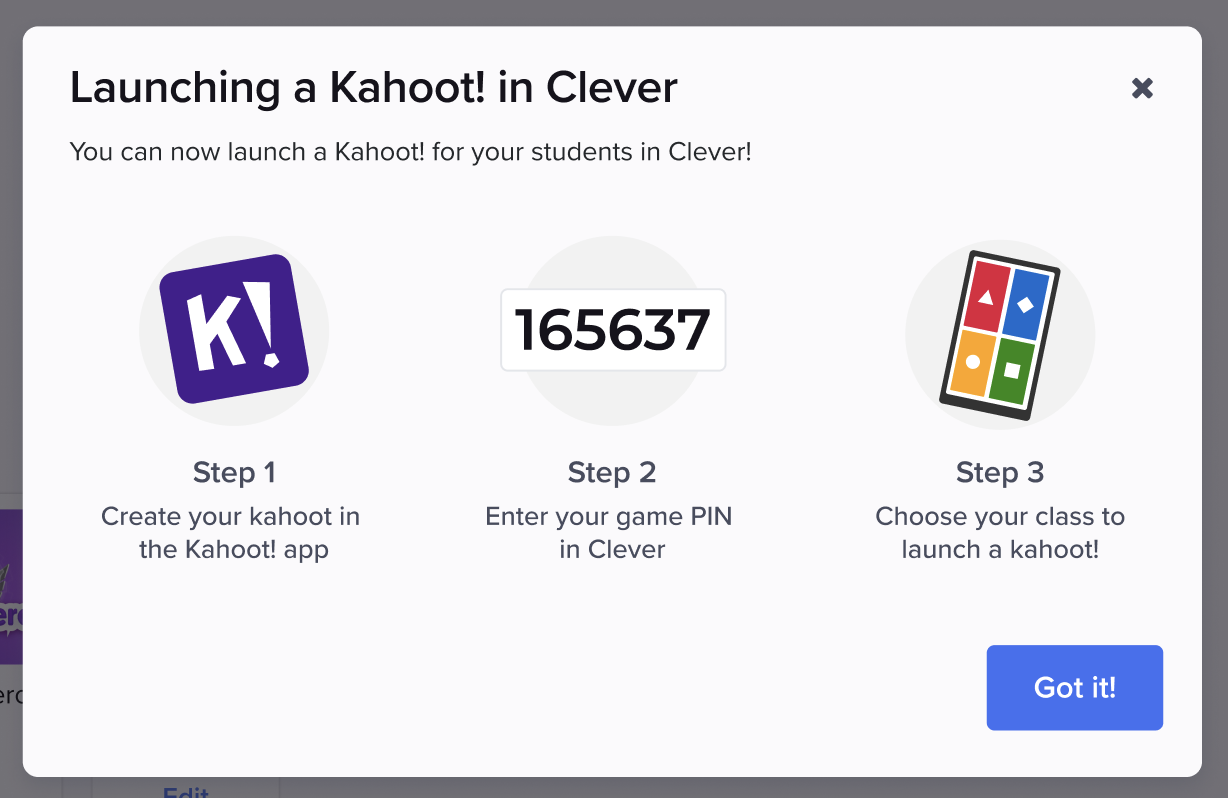Open the Edit link below the dialog
The height and width of the screenshot is (798, 1228).
pyautogui.click(x=184, y=793)
